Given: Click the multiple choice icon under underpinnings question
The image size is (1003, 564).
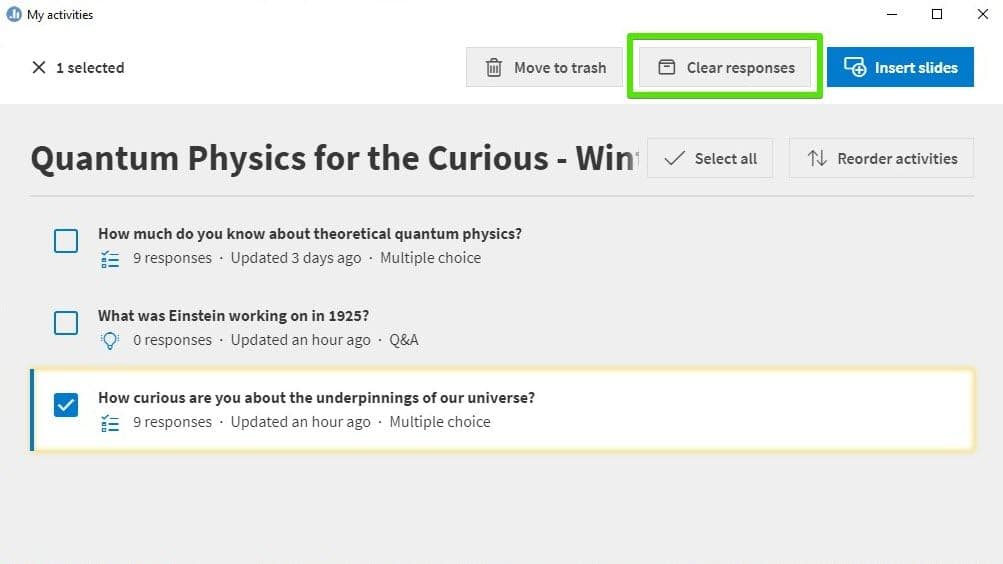Looking at the screenshot, I should [x=110, y=423].
